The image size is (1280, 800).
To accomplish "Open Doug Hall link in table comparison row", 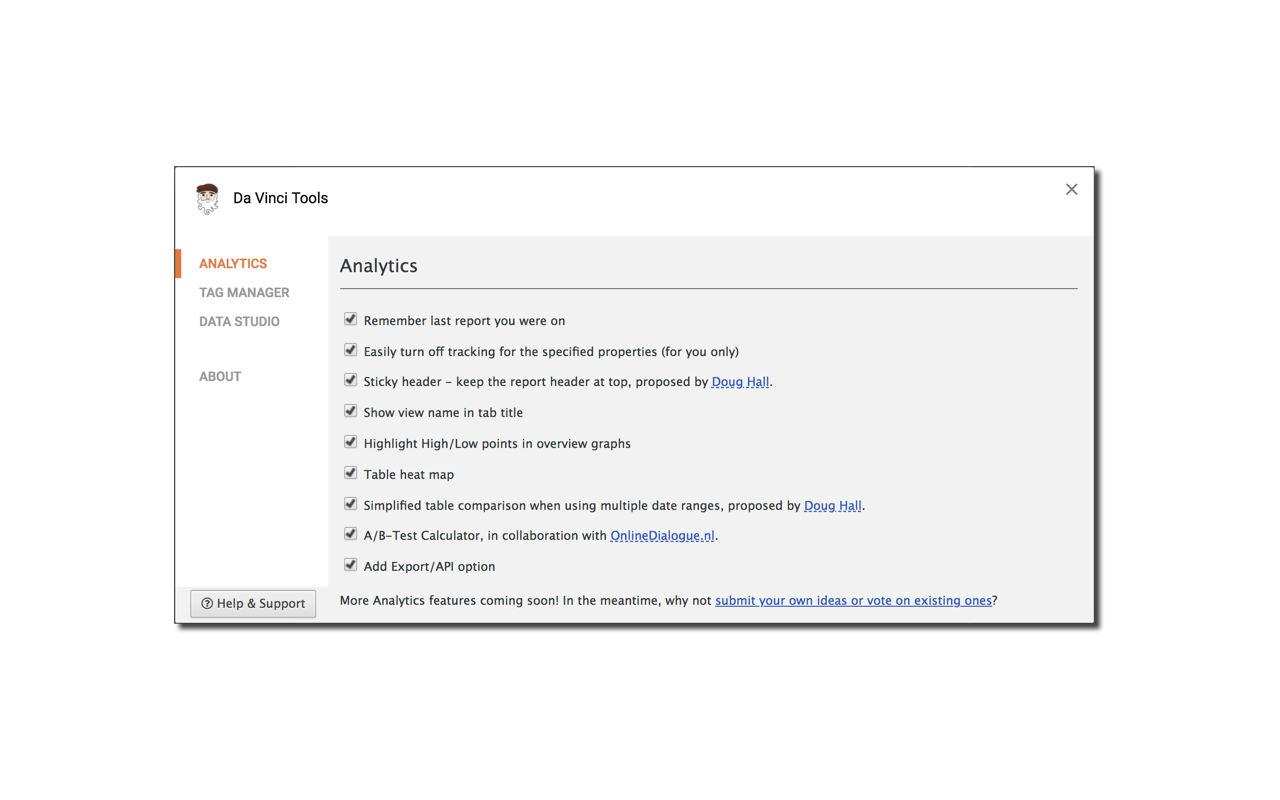I will point(832,506).
